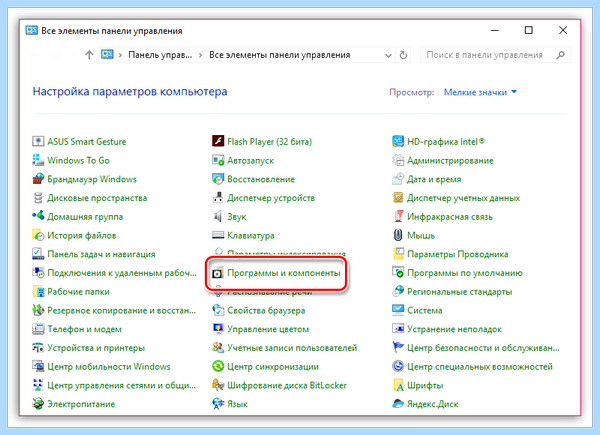Click the control panel icon in address bar

107,55
